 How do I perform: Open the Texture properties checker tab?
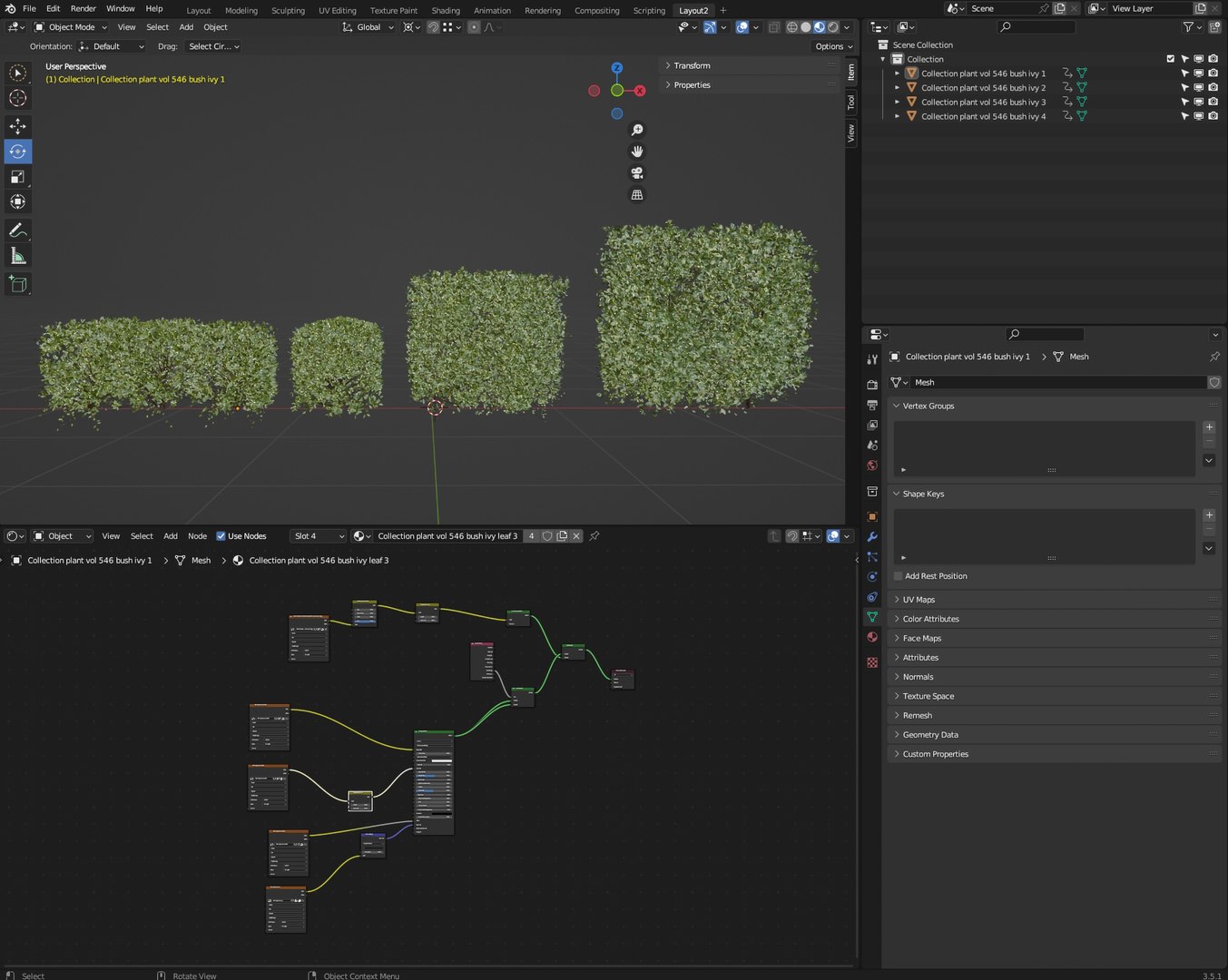[872, 662]
